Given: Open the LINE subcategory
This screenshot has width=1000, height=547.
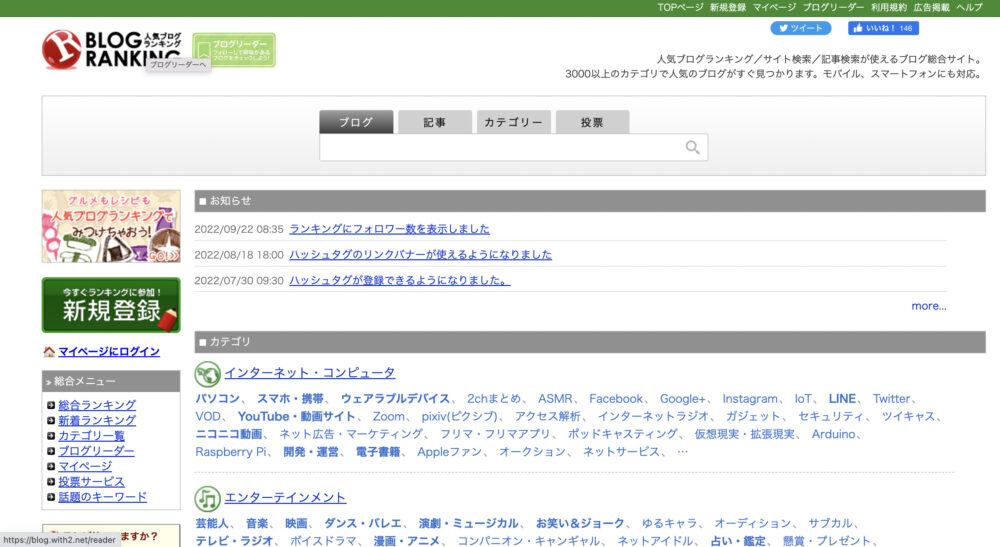Looking at the screenshot, I should [842, 398].
